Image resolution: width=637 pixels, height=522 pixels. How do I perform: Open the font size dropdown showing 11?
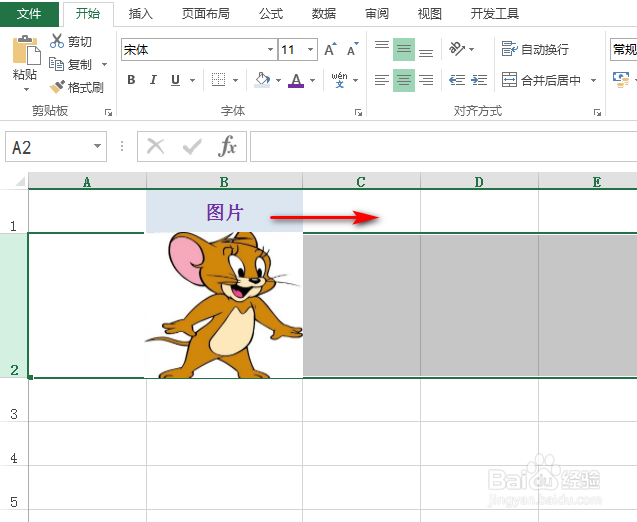click(x=310, y=50)
